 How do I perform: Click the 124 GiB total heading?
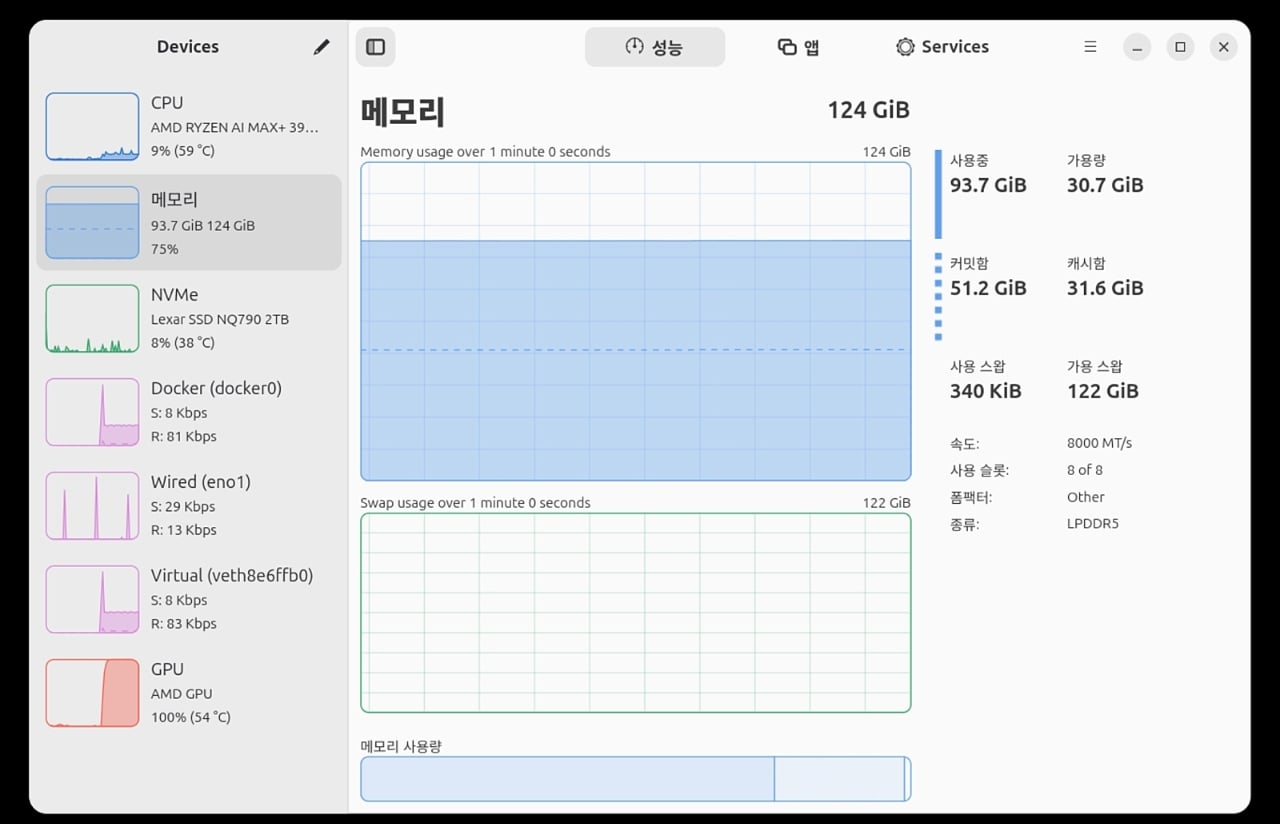pos(869,110)
